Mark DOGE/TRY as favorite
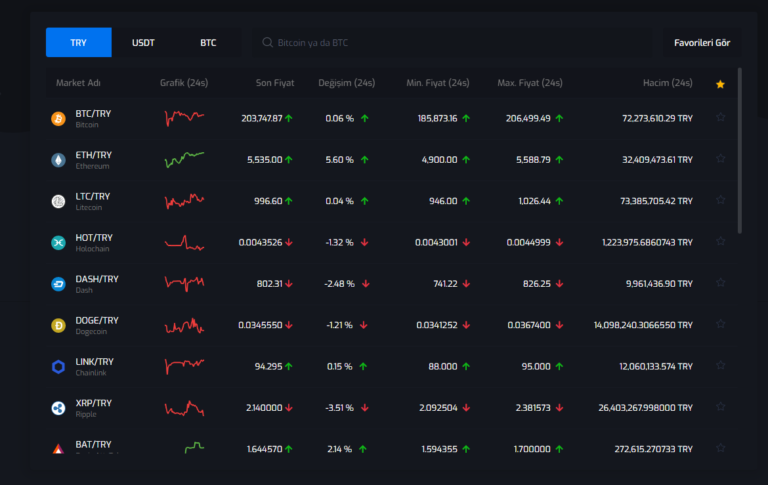 click(720, 325)
